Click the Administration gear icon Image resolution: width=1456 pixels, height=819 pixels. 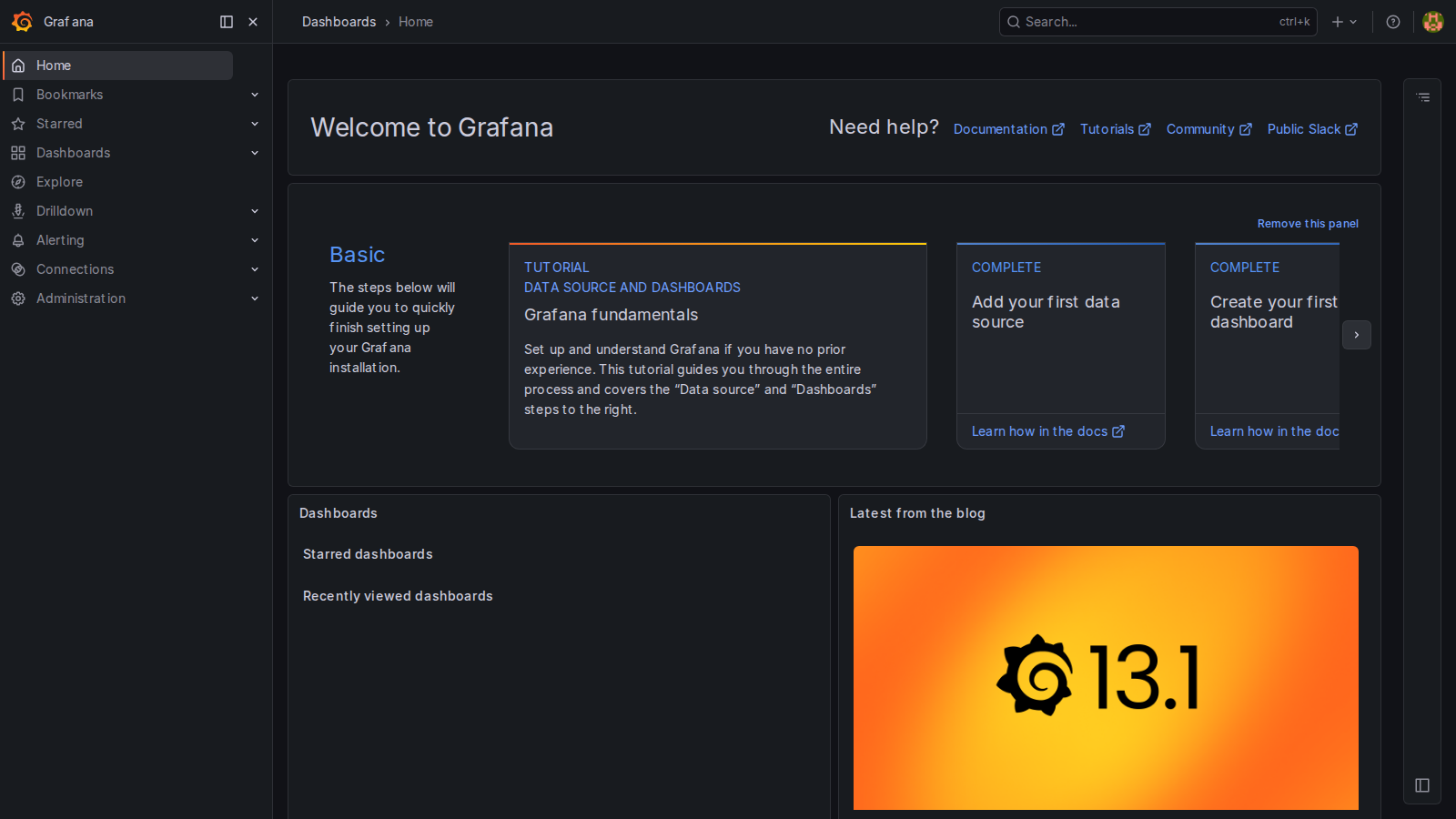(18, 298)
